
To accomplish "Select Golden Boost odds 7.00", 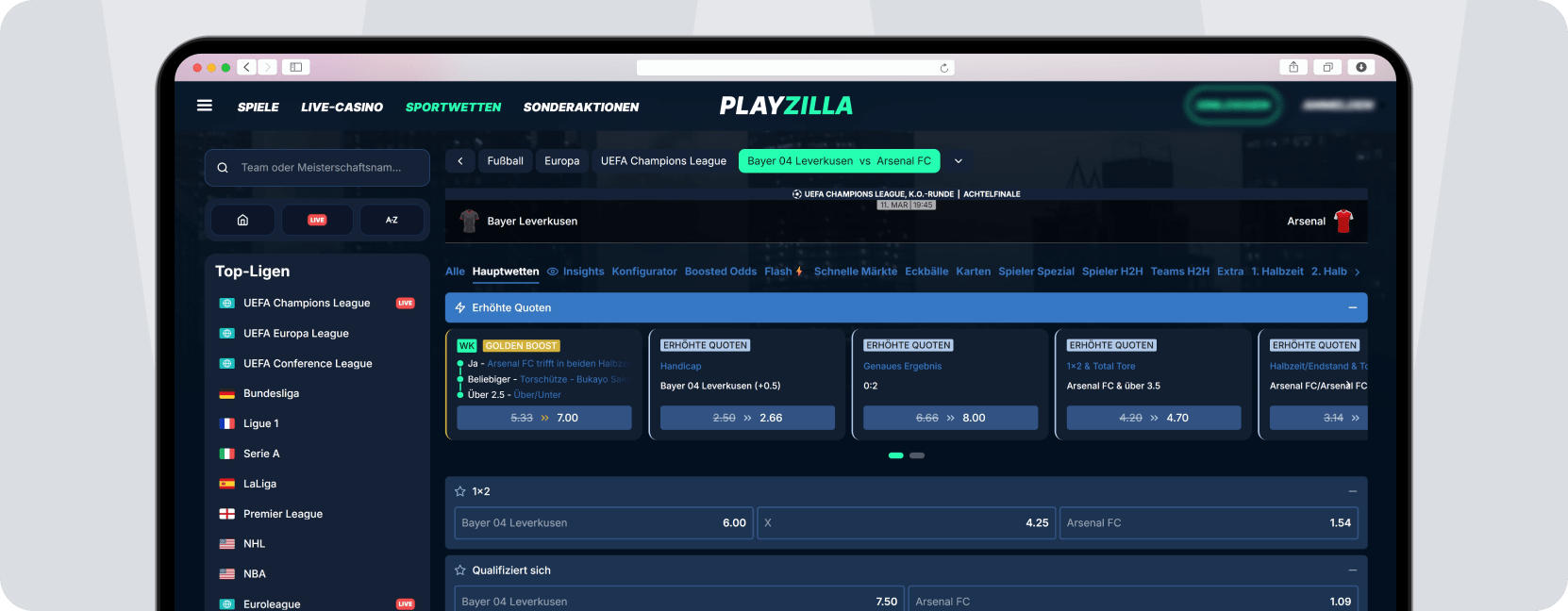I will [x=544, y=418].
